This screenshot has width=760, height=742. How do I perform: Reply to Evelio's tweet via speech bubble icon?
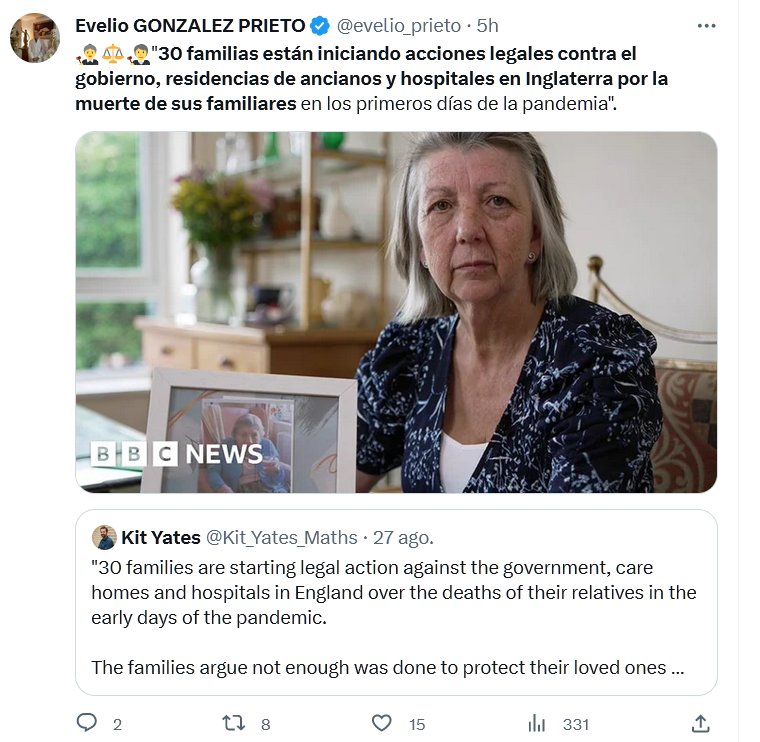(88, 723)
